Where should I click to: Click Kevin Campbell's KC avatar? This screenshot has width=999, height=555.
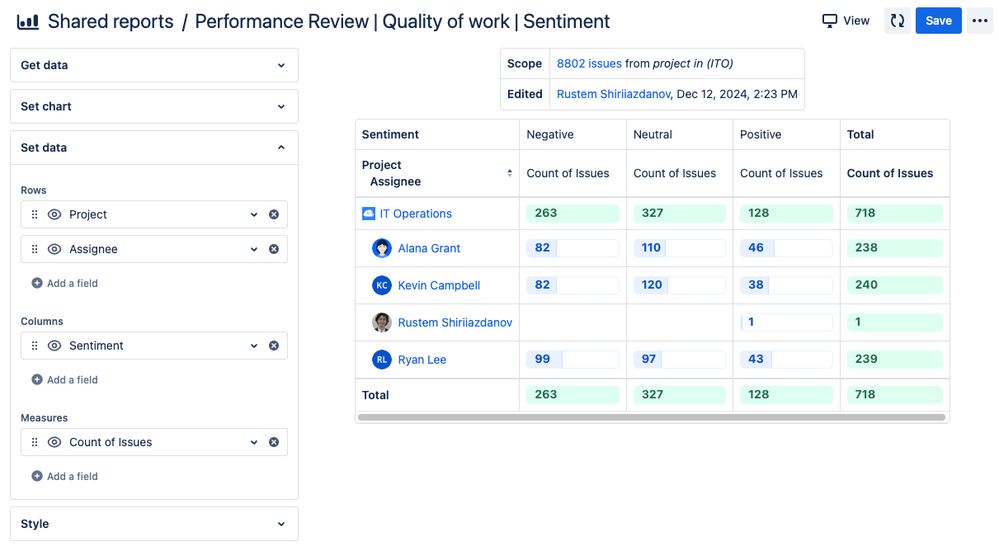click(382, 285)
